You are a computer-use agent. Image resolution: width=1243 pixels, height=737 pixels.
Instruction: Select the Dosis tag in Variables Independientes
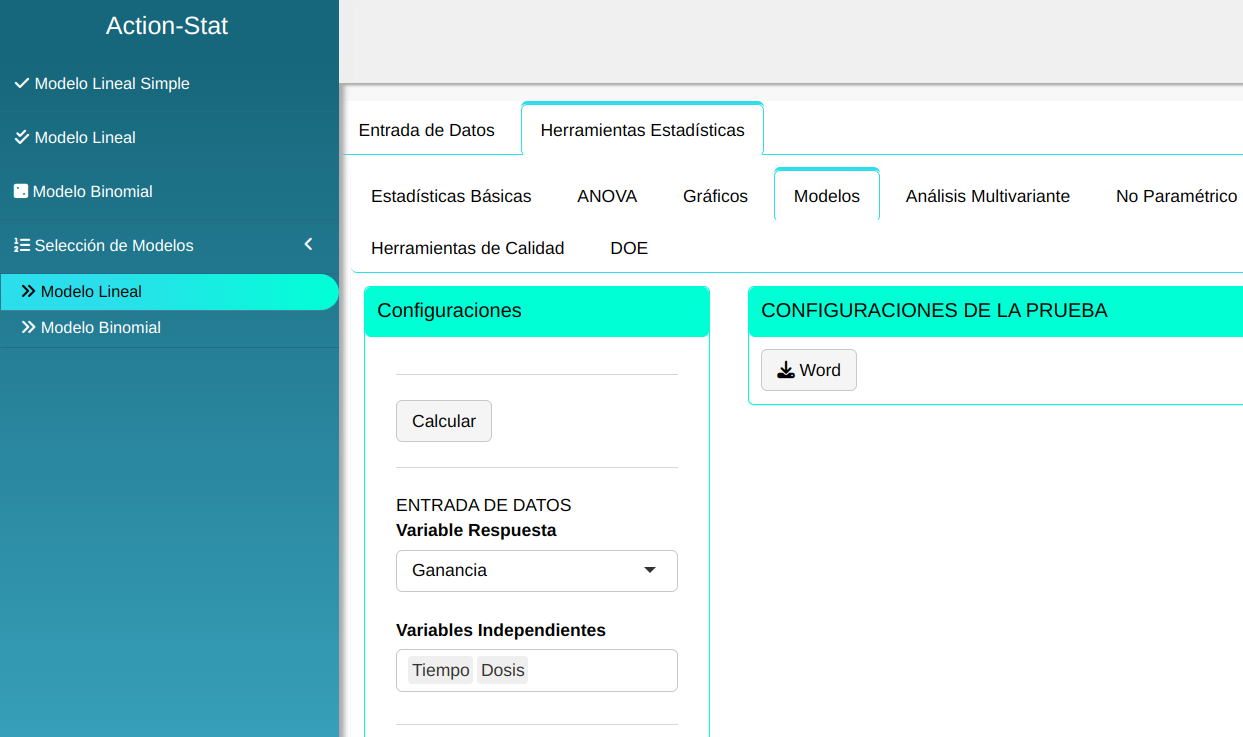[502, 670]
